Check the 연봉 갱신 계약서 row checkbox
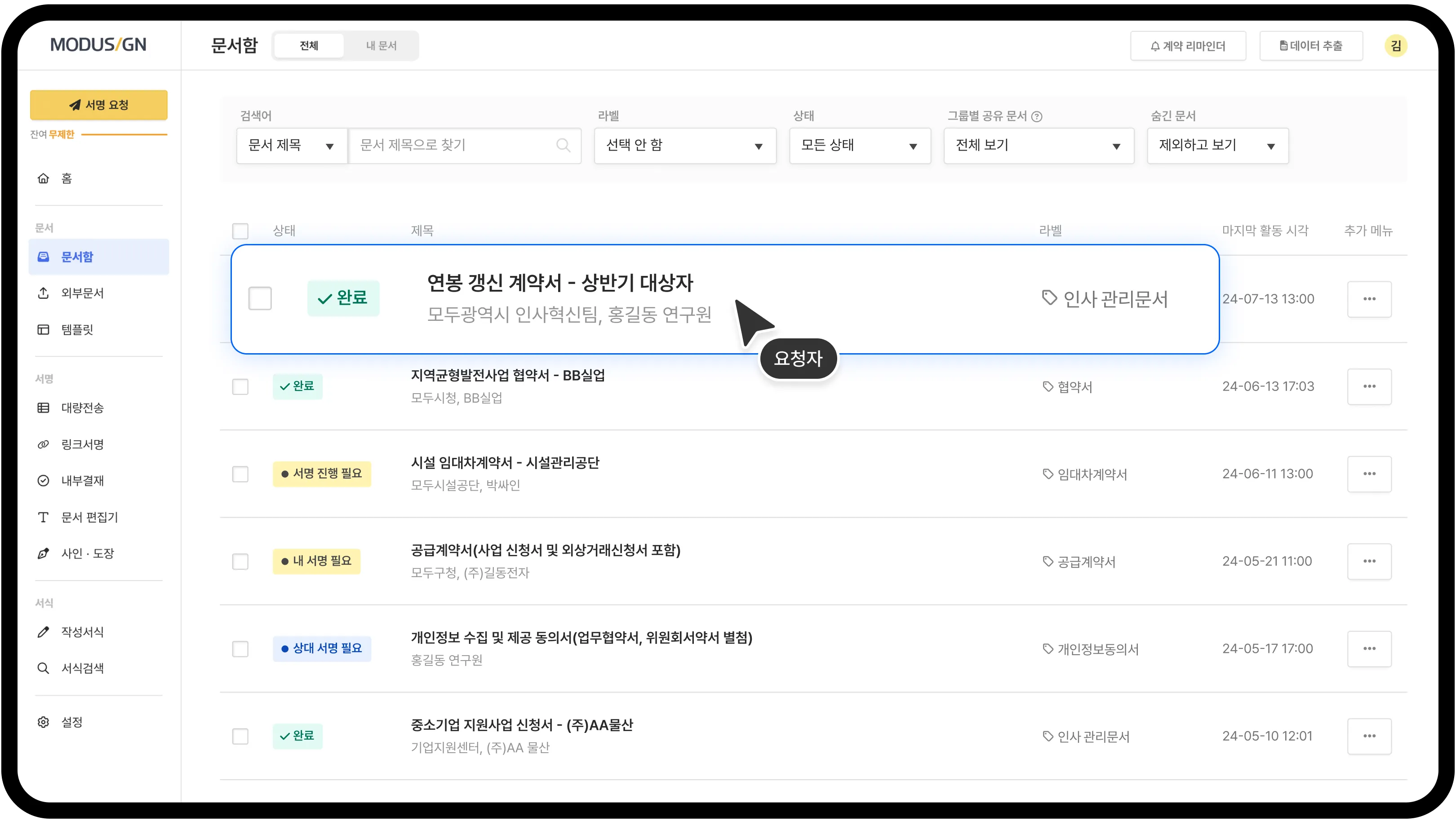The height and width of the screenshot is (825, 1456). coord(260,299)
